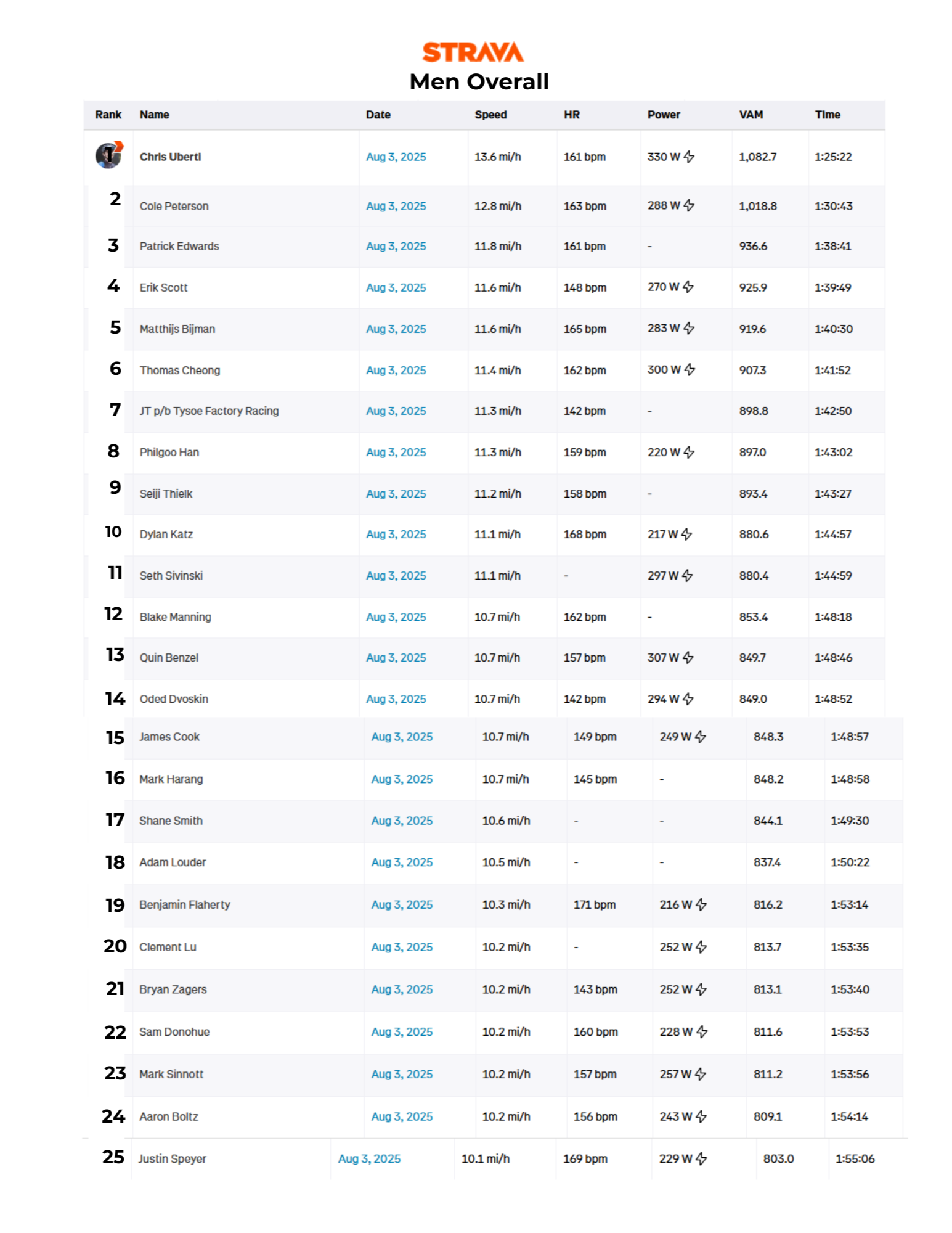
Task: Open JT p/b Tysoe Factory Racing profile
Action: pos(209,411)
